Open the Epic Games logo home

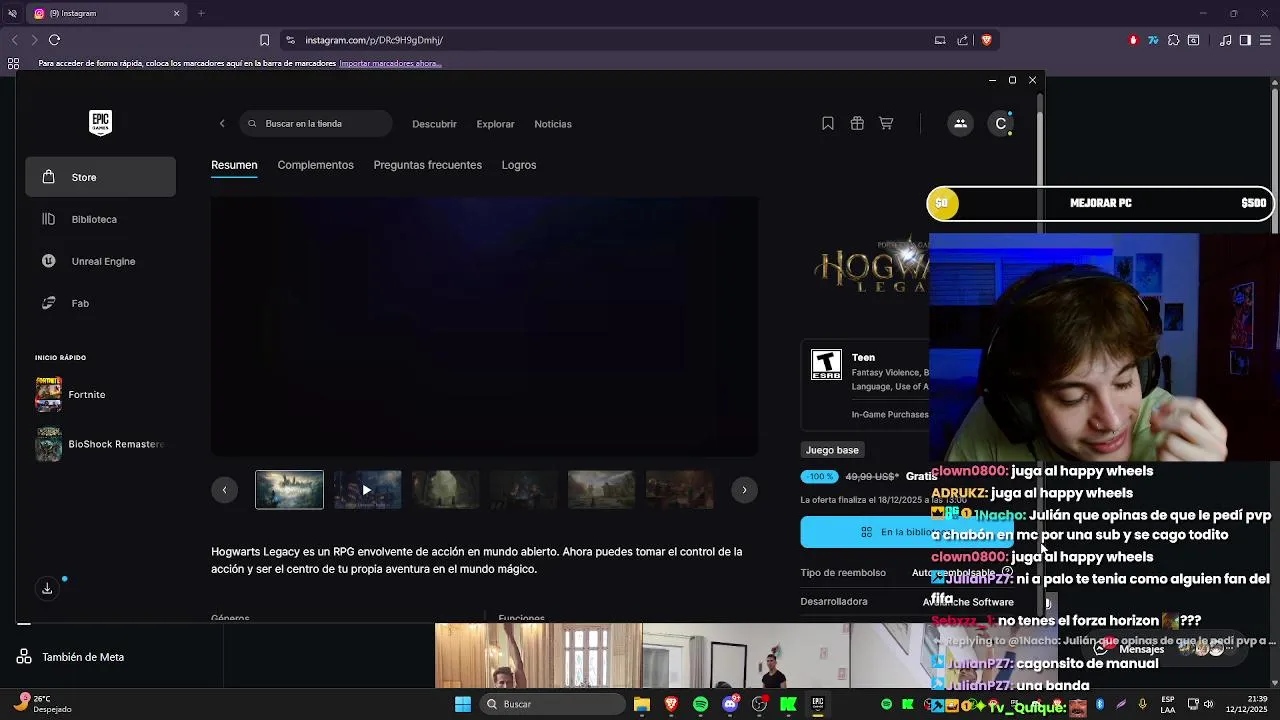pyautogui.click(x=100, y=123)
